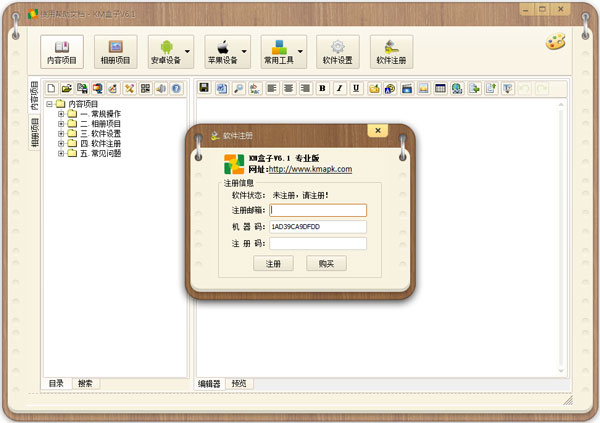The width and height of the screenshot is (600, 423).
Task: Insert table icon
Action: click(x=440, y=88)
